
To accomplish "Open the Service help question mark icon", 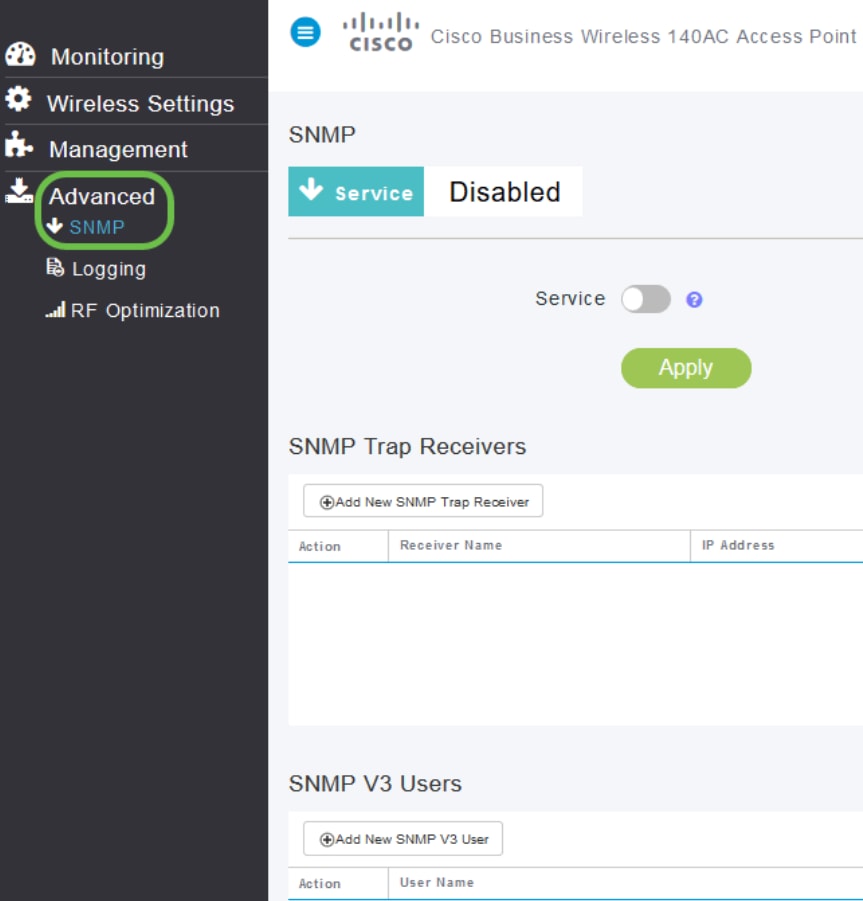I will coord(694,299).
